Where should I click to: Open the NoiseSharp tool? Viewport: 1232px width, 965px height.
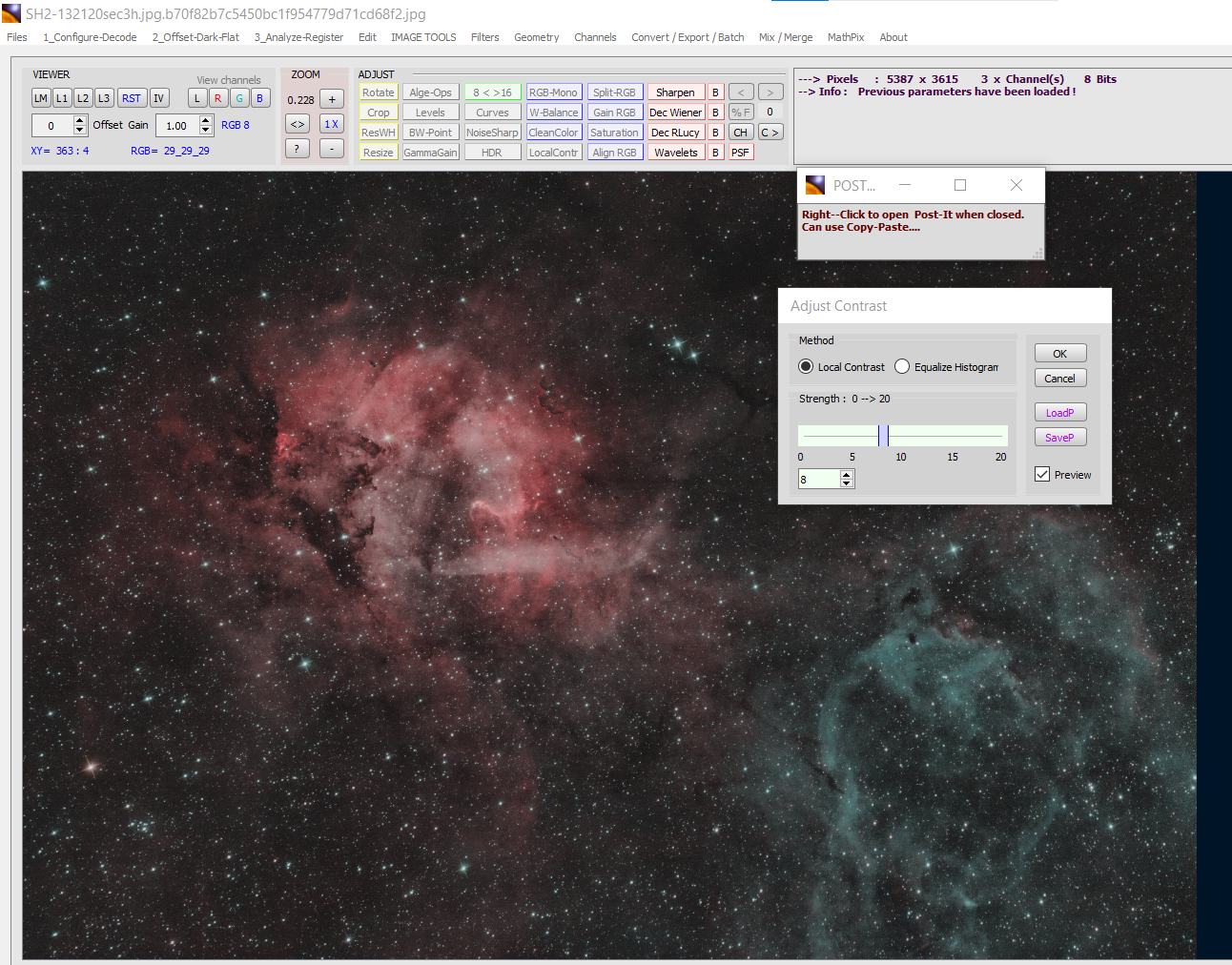[493, 133]
